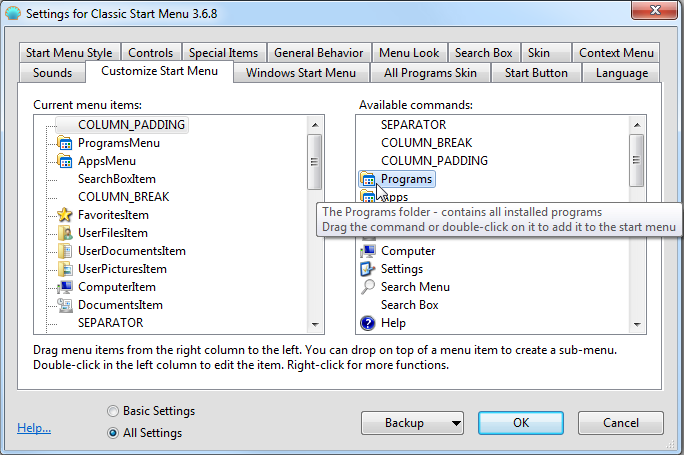Select the Basic Settings radio button

click(113, 411)
